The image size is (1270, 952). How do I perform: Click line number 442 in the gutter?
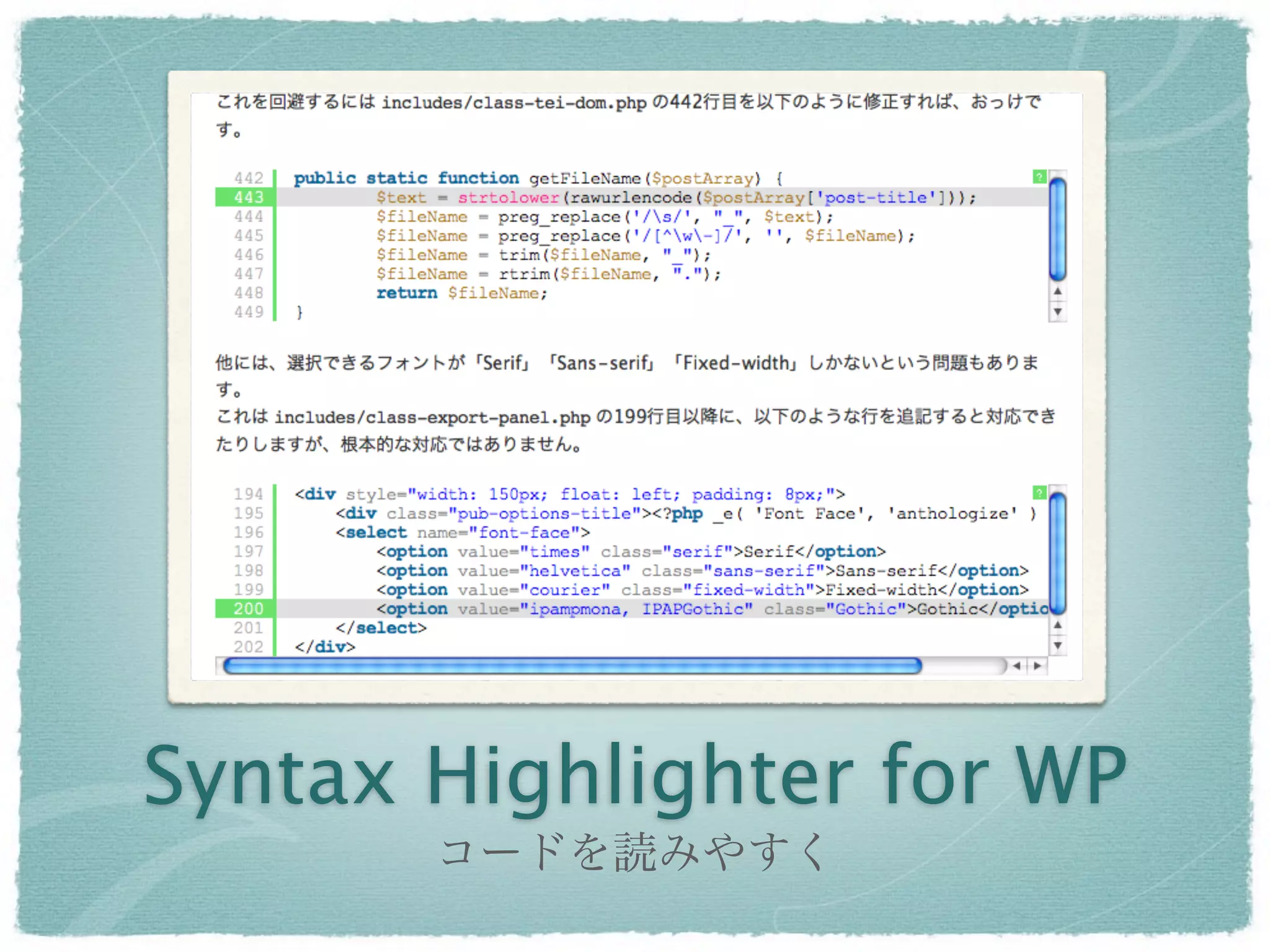coord(249,178)
